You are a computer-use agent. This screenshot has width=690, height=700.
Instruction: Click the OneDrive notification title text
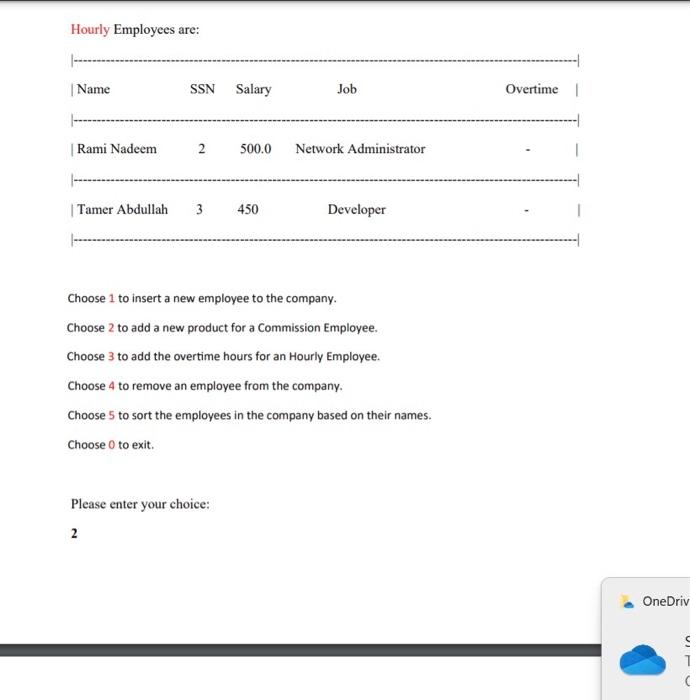[666, 601]
